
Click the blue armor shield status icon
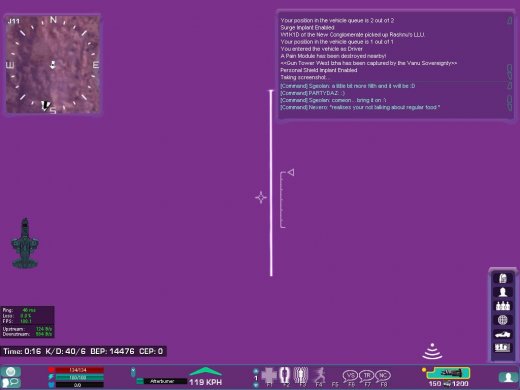[51, 385]
